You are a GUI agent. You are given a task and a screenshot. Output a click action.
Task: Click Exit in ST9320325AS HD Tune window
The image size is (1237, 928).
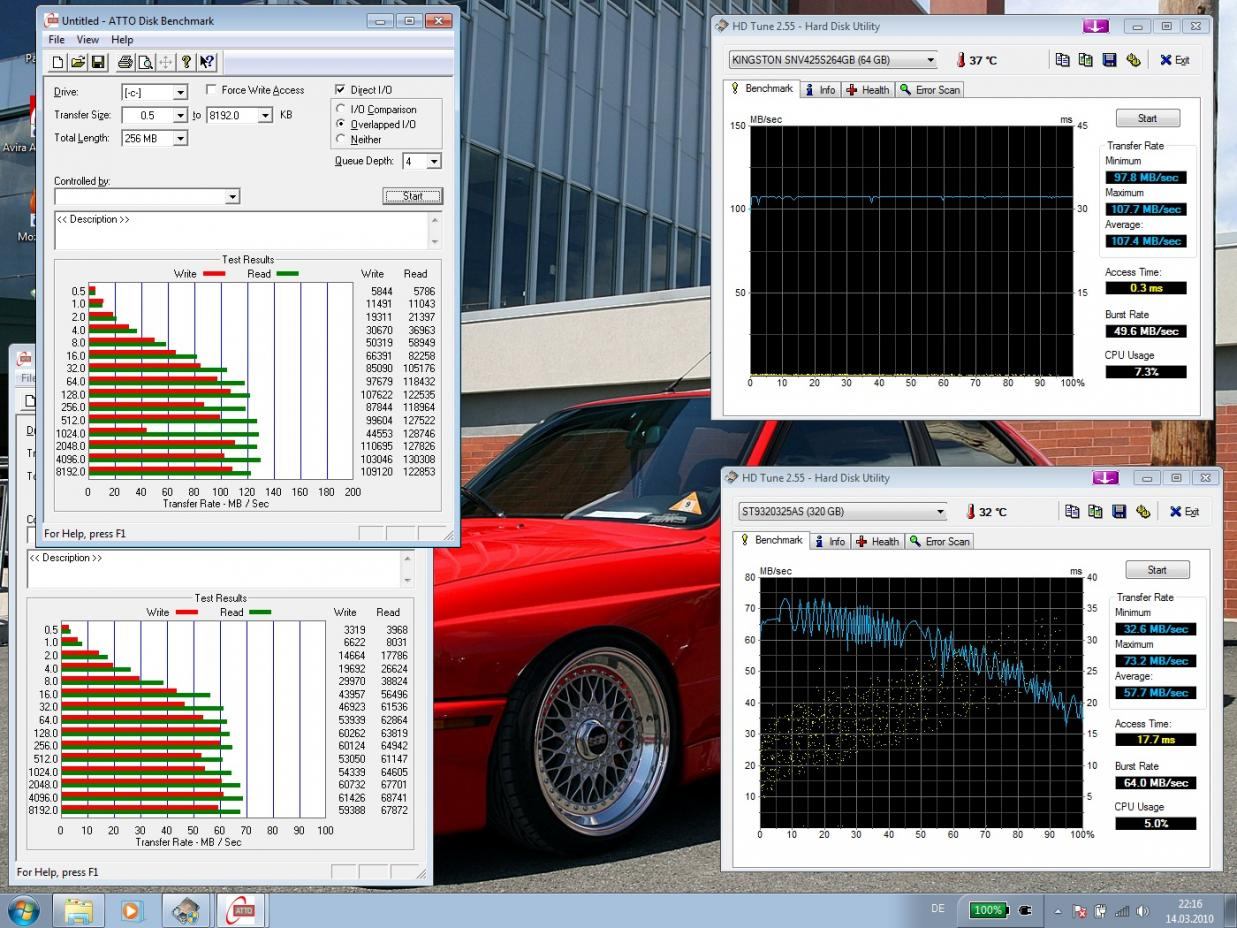1184,512
